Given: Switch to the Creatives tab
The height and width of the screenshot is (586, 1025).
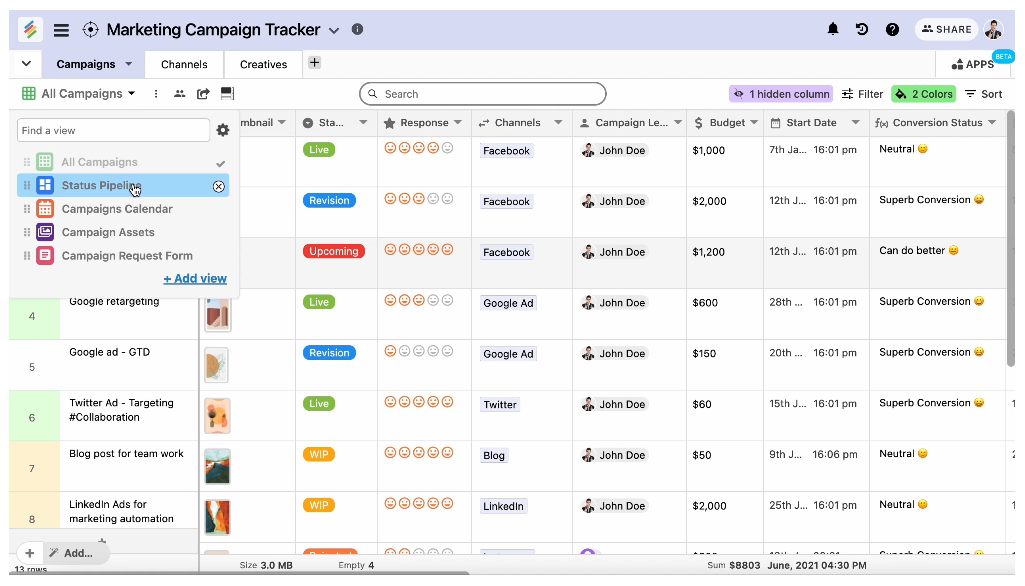Looking at the screenshot, I should pos(263,64).
